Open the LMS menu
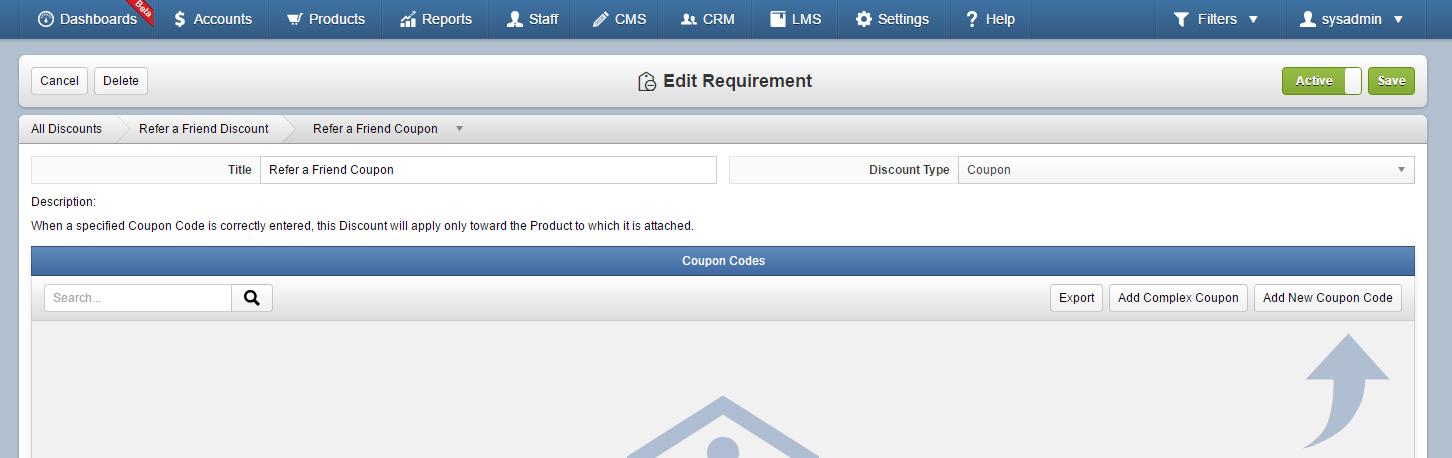Viewport: 1452px width, 458px height. tap(795, 19)
